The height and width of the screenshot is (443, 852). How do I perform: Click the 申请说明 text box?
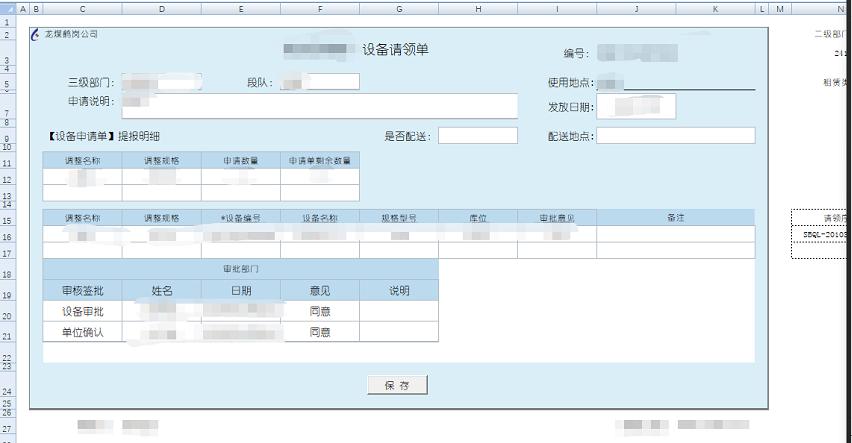pyautogui.click(x=320, y=105)
